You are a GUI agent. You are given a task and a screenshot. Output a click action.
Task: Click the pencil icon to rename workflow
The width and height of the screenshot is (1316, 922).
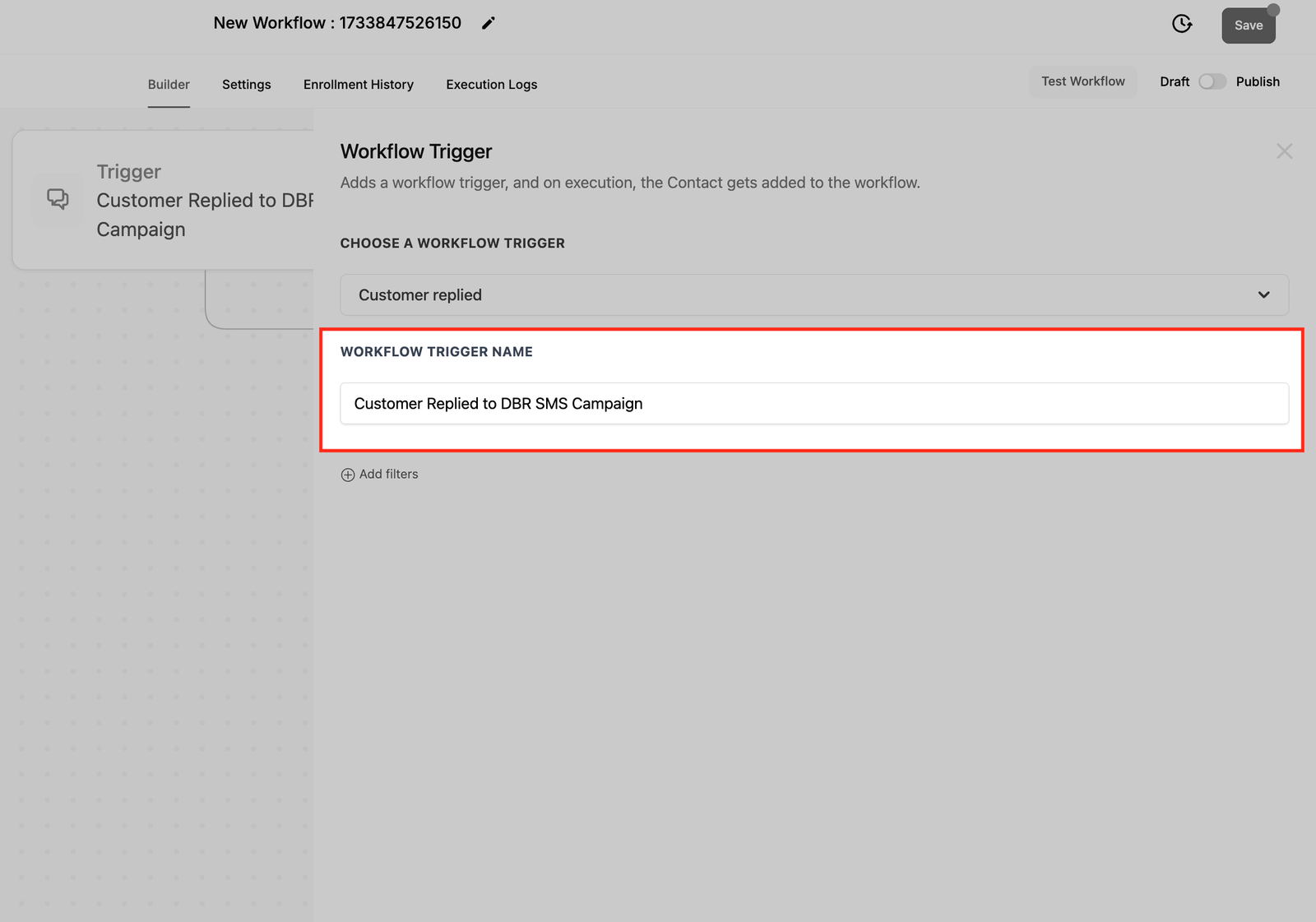(x=488, y=24)
